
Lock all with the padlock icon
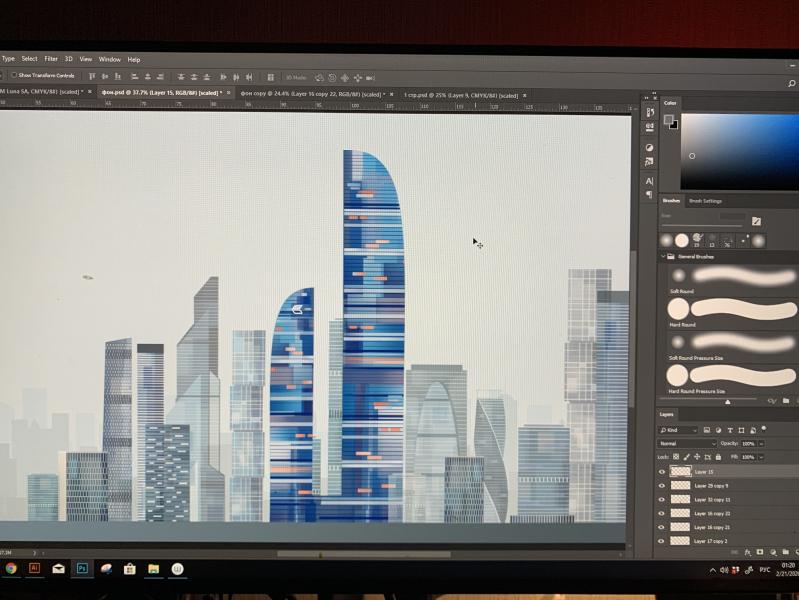click(718, 457)
